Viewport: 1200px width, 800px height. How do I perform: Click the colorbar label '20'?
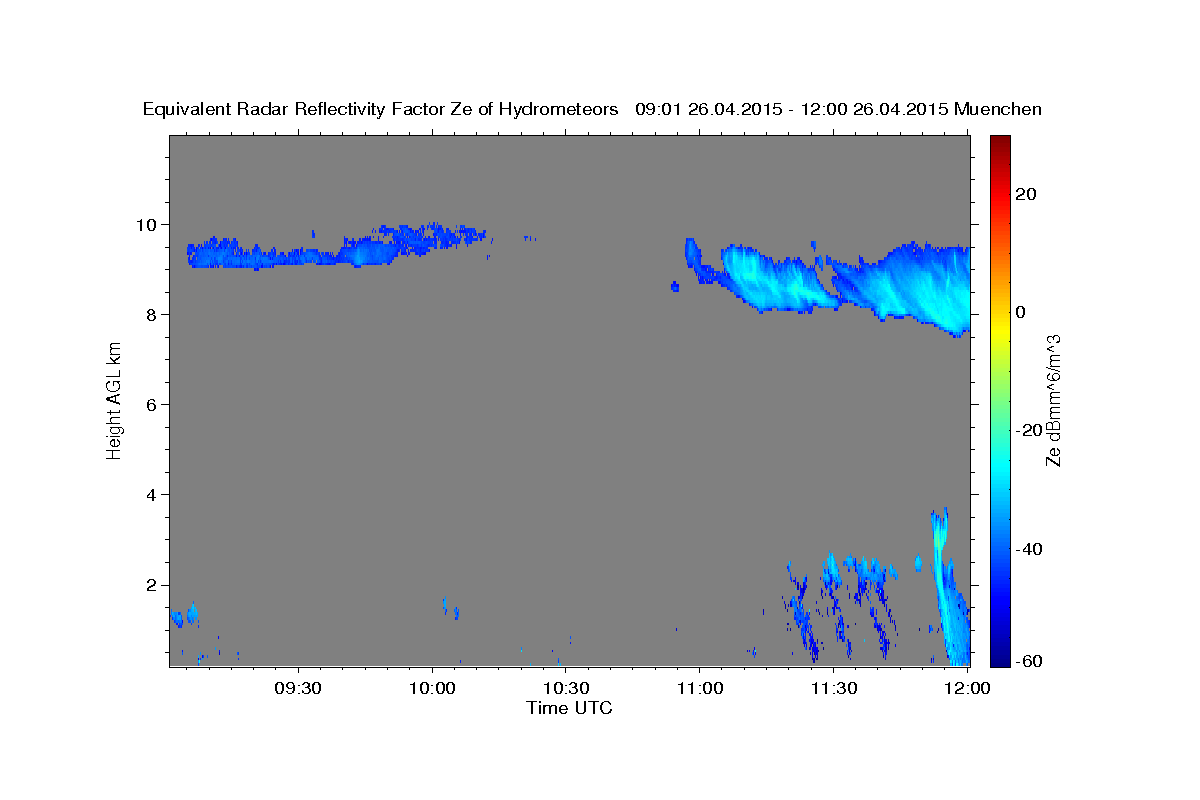click(x=1027, y=194)
